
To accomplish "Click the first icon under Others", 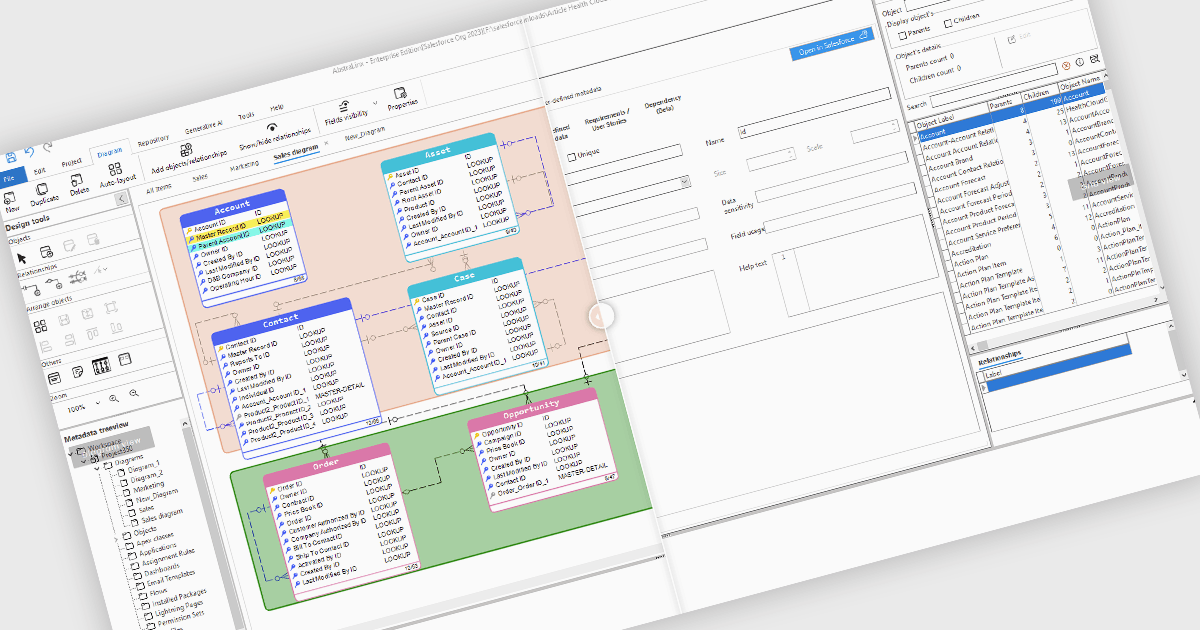I will (52, 376).
